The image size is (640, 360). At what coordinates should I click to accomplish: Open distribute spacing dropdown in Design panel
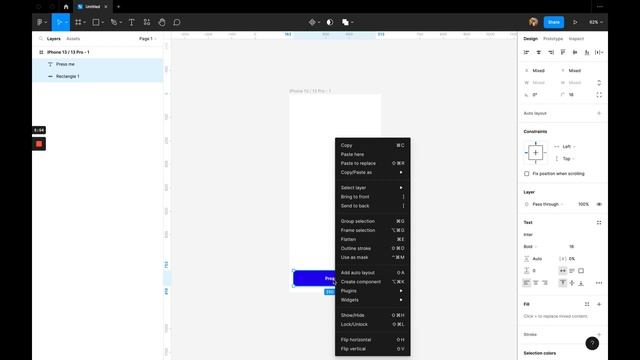(x=599, y=52)
